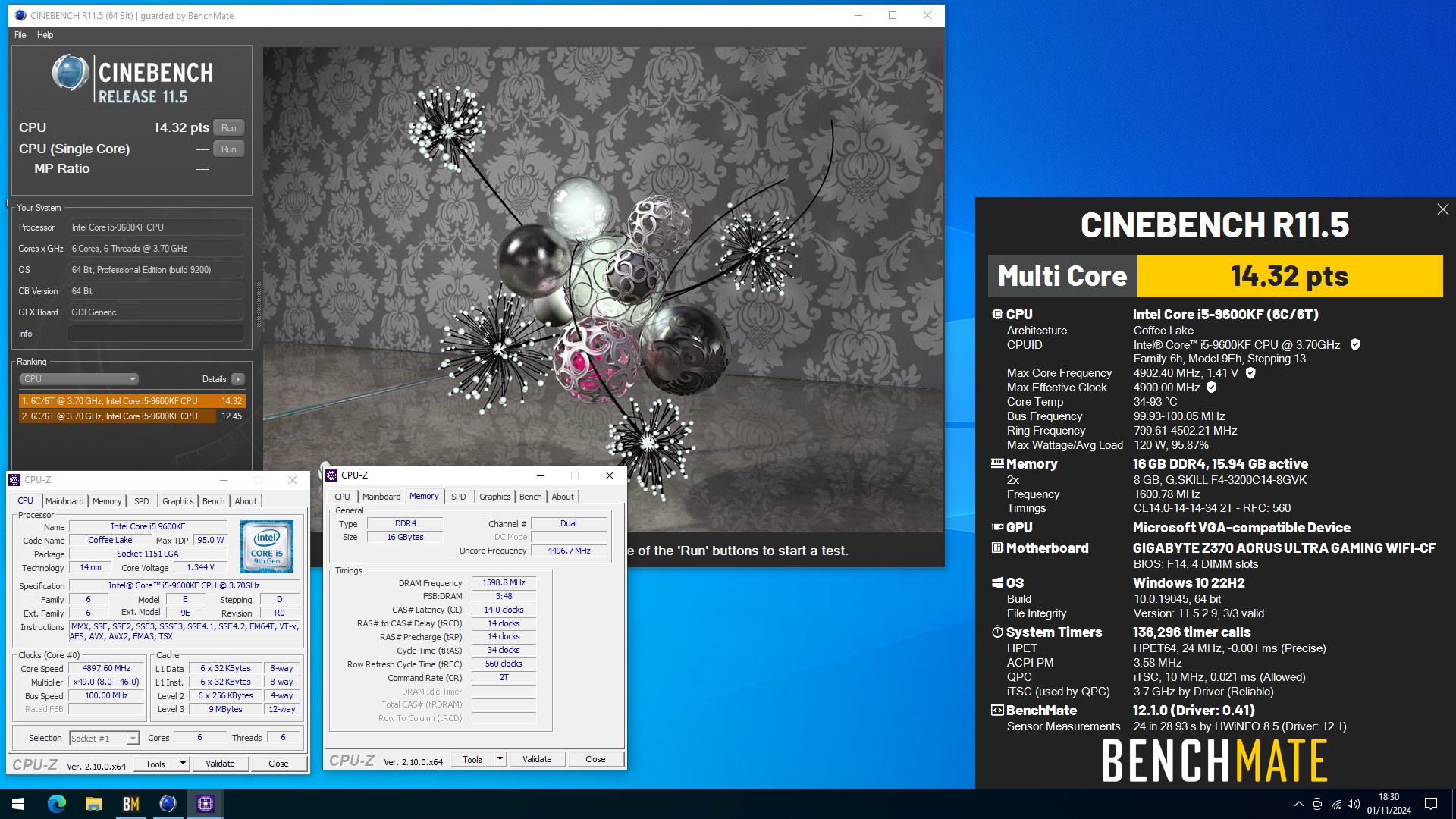Switch to CPU-Z taskbar icon

tap(205, 804)
